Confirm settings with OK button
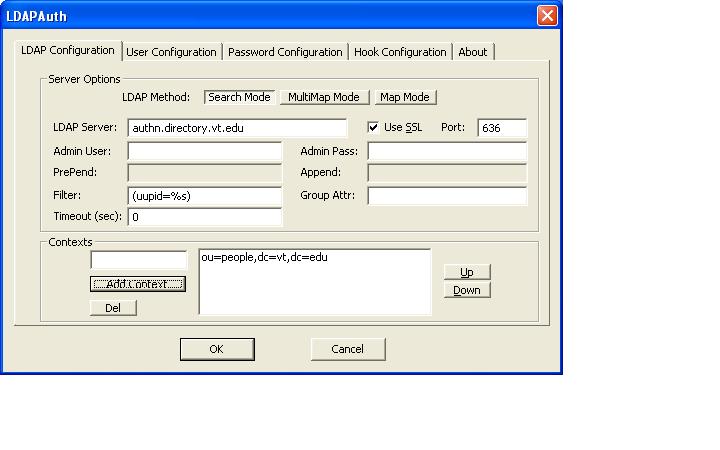This screenshot has height=450, width=720. tap(217, 349)
